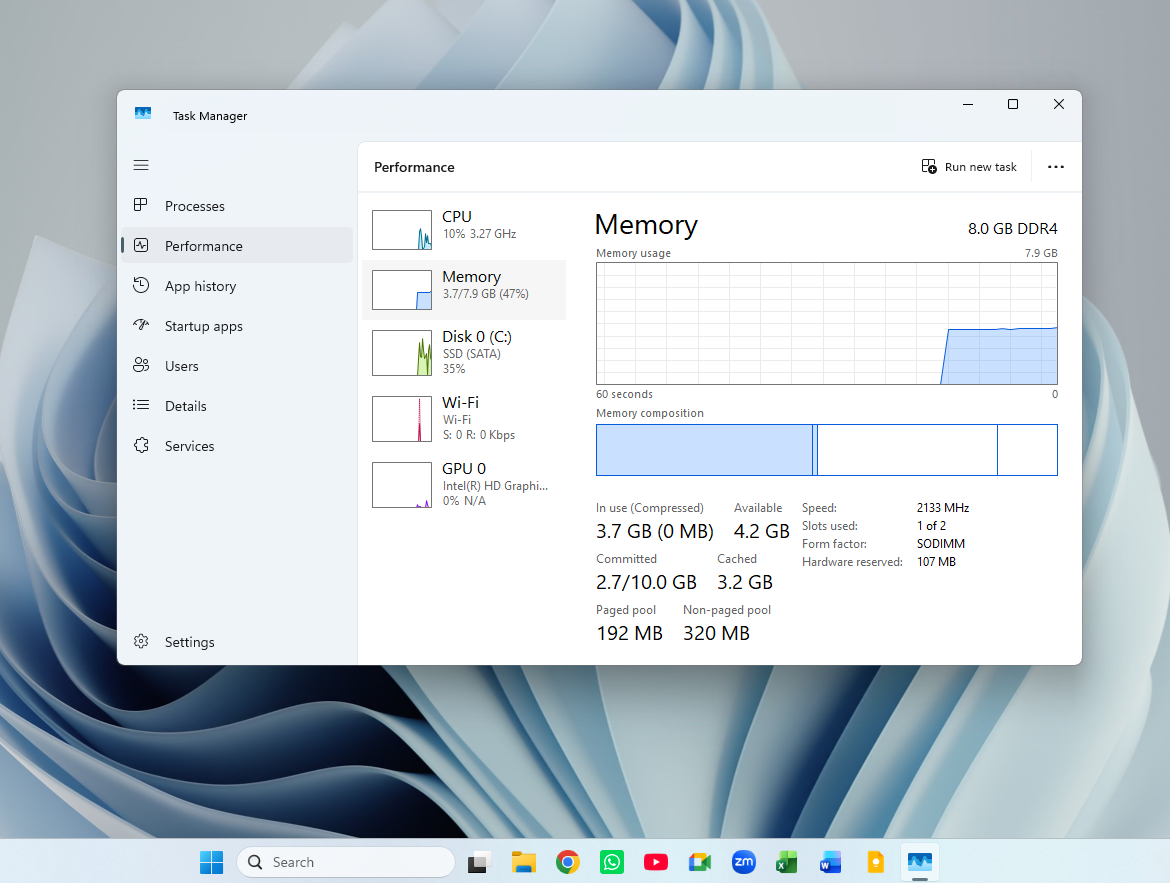Select the Memory performance entry
Viewport: 1170px width, 883px height.
463,290
